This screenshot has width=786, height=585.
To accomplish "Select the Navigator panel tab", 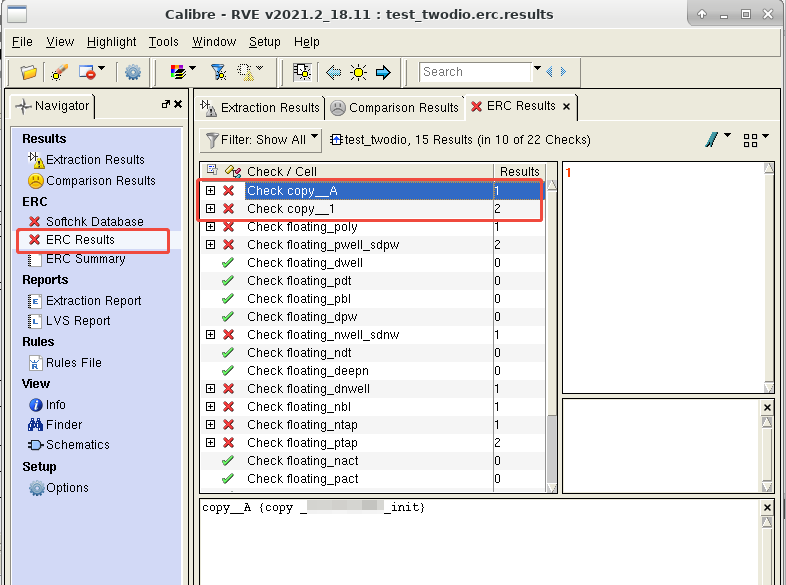I will click(52, 106).
